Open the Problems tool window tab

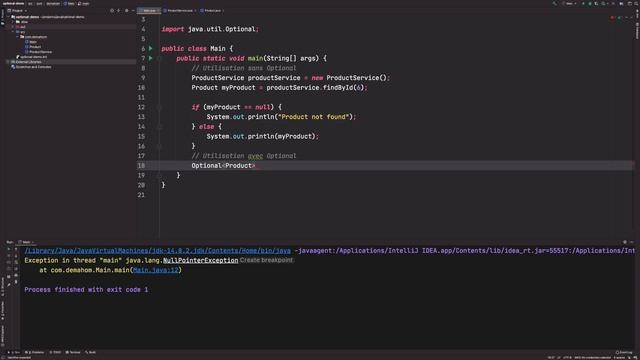pyautogui.click(x=35, y=352)
